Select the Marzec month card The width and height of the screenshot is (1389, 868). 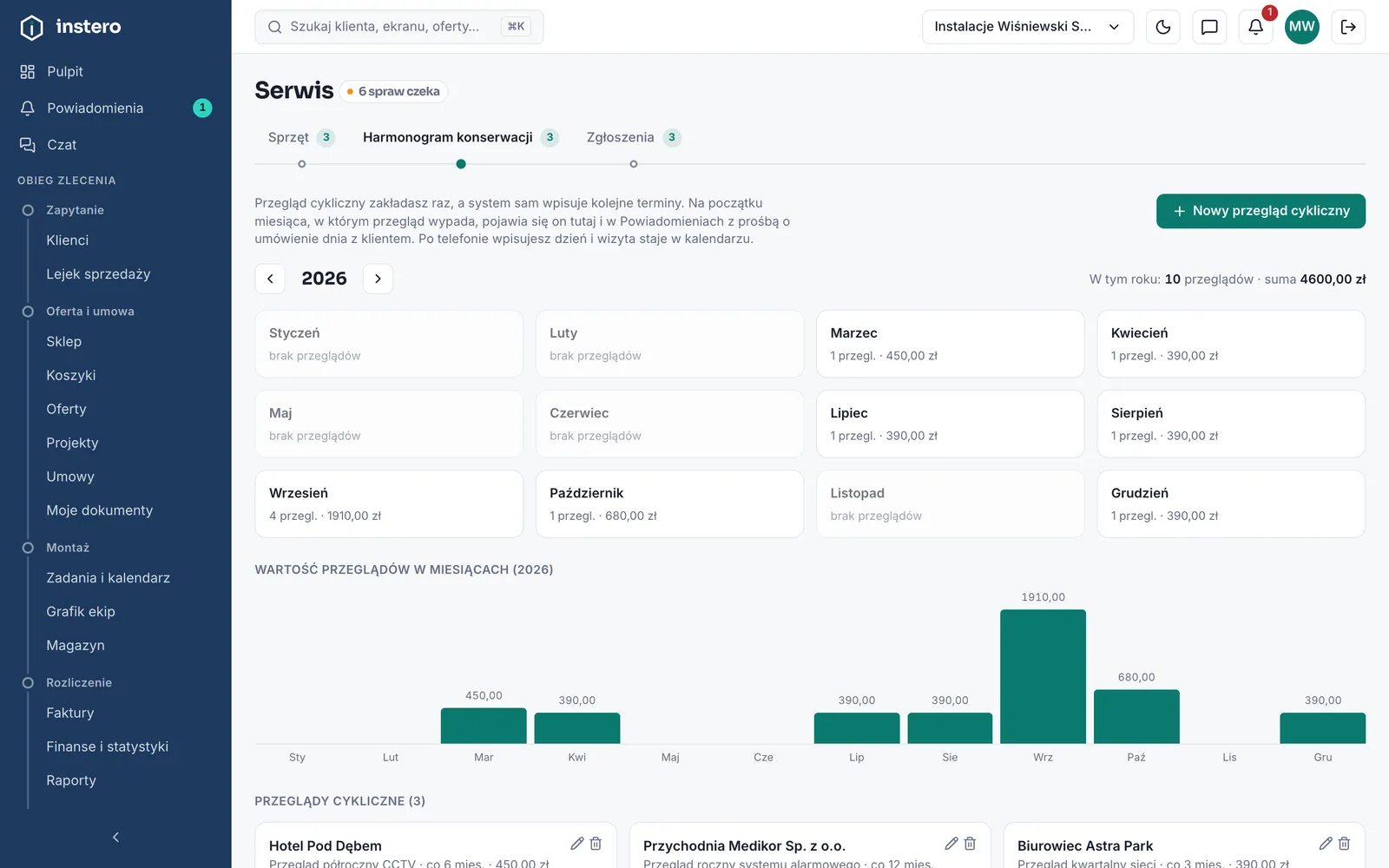click(x=951, y=344)
